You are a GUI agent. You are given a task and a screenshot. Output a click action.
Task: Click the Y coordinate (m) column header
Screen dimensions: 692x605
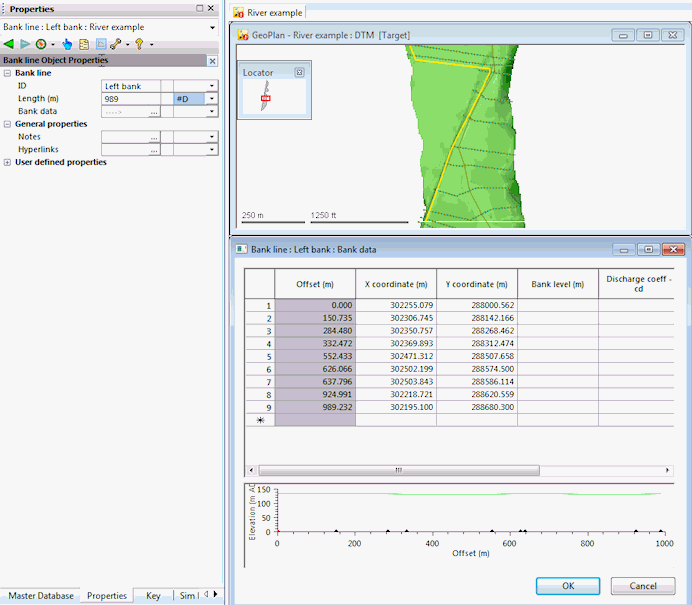(477, 284)
